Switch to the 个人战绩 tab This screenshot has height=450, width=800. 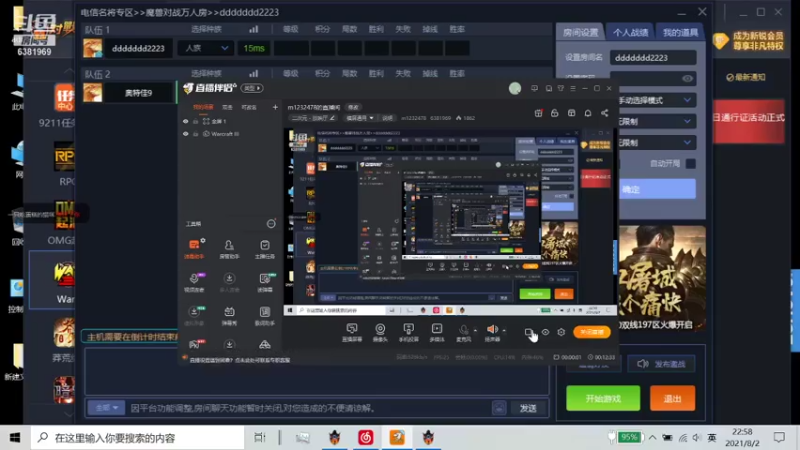click(630, 32)
